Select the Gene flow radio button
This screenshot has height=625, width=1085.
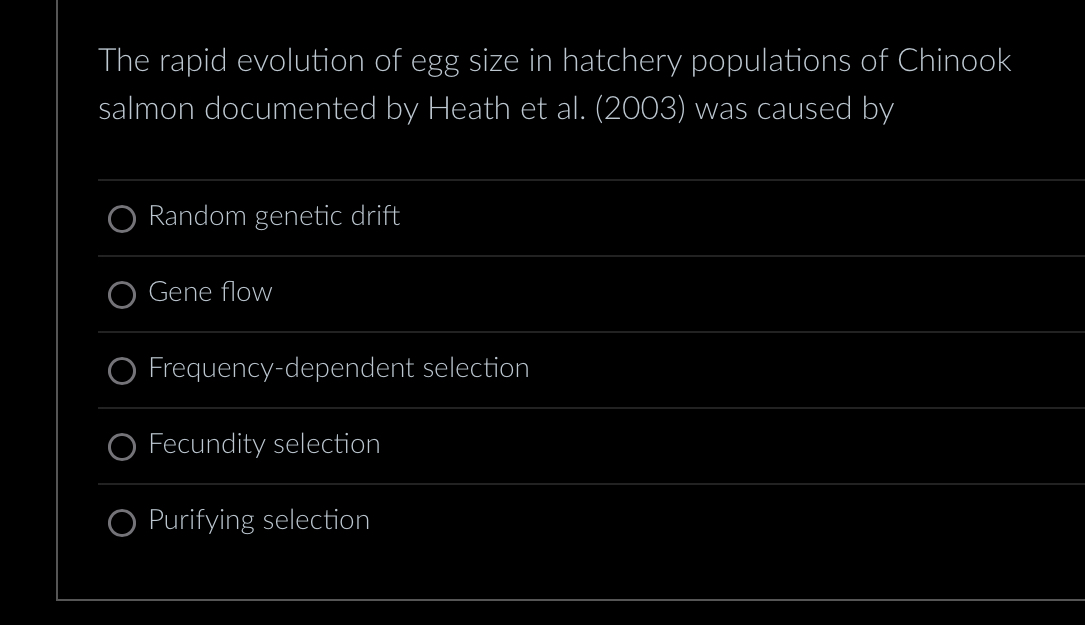click(121, 295)
